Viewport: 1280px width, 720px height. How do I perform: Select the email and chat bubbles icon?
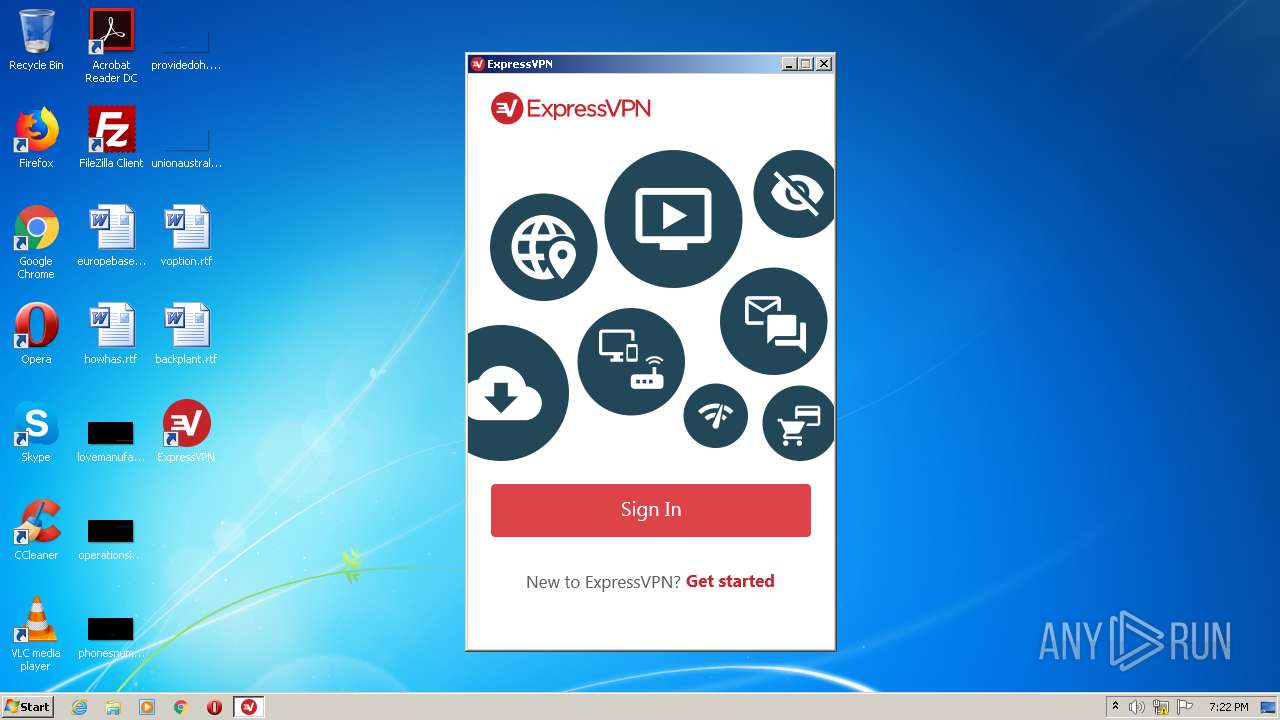click(x=774, y=321)
